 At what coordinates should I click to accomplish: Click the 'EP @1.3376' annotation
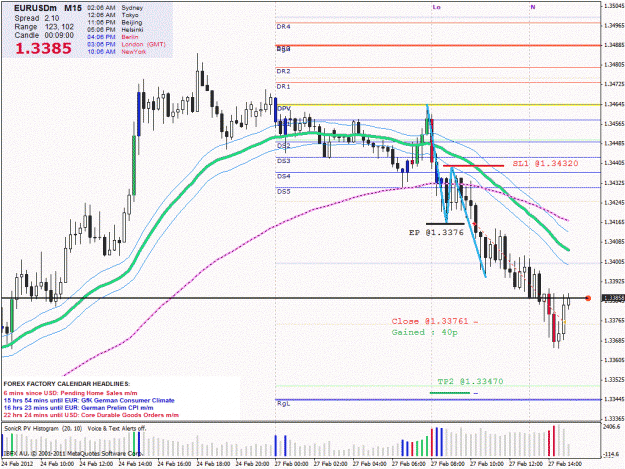coord(436,232)
